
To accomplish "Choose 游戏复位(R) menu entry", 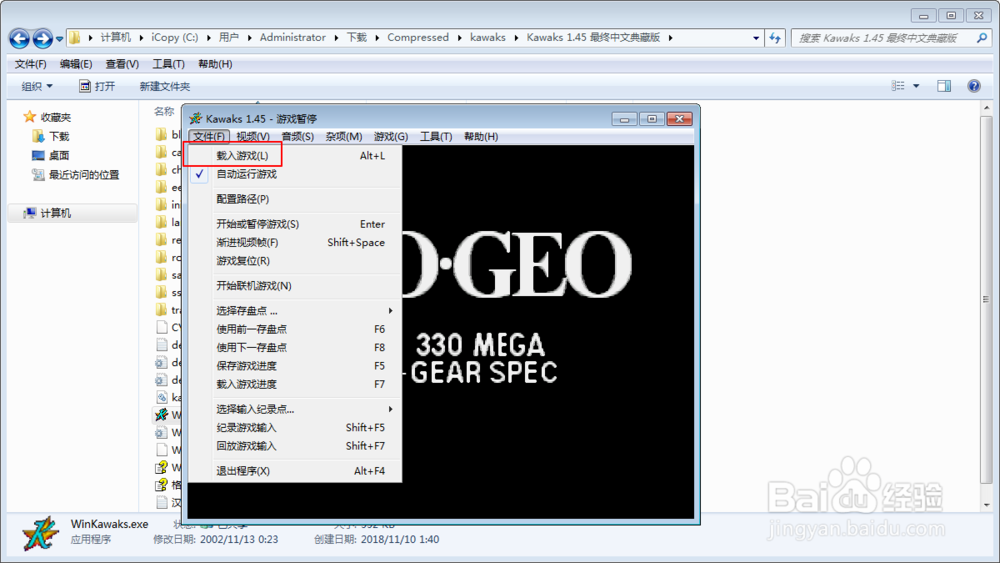I will [x=294, y=261].
